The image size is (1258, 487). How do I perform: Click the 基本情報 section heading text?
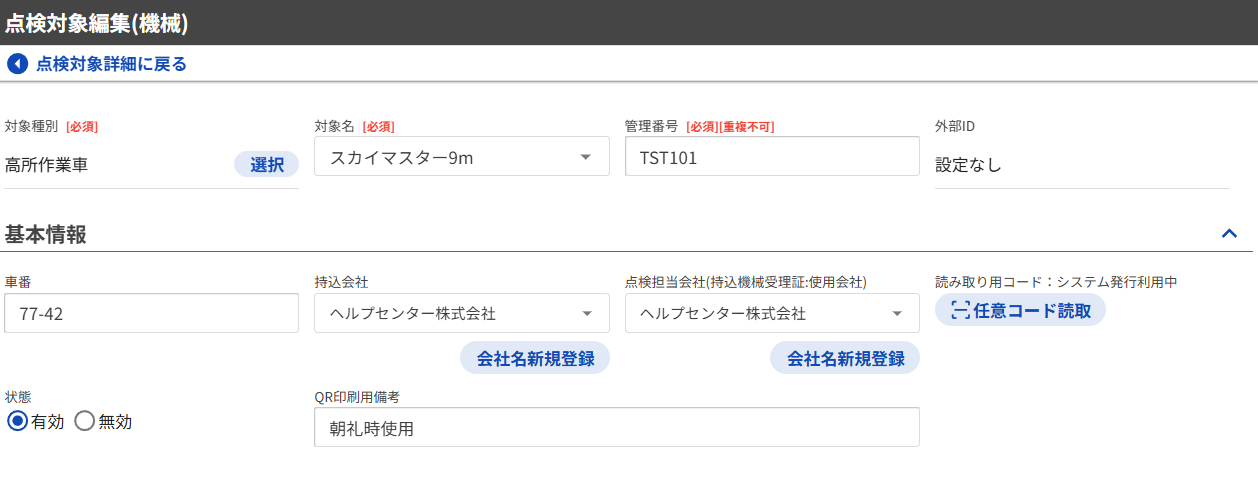point(46,235)
